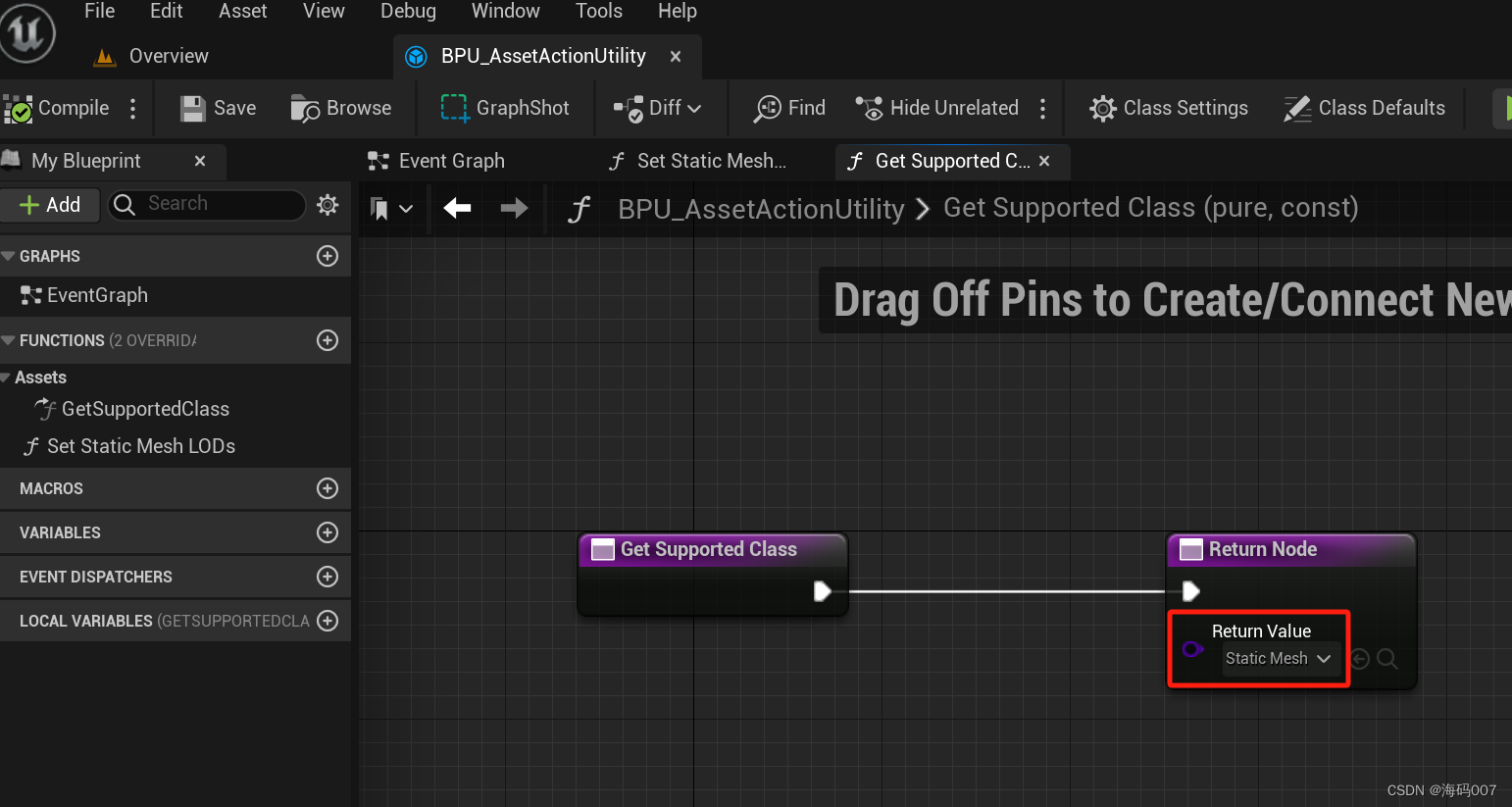Select GetSupportedClass function

(132, 409)
